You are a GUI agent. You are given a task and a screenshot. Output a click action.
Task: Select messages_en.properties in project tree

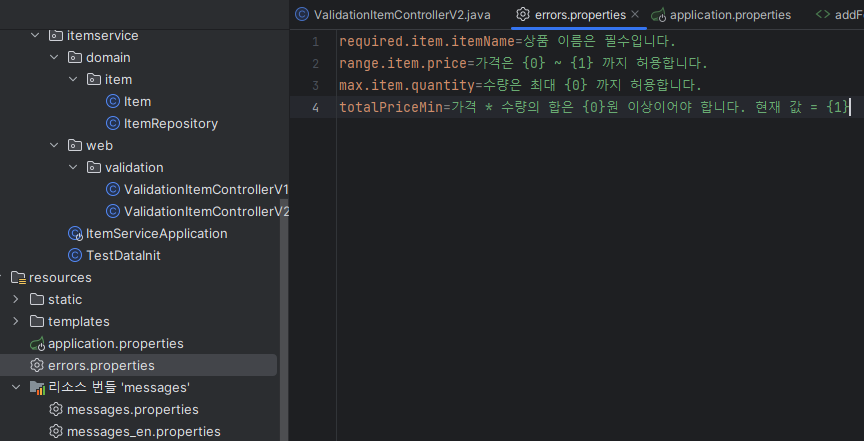click(144, 432)
